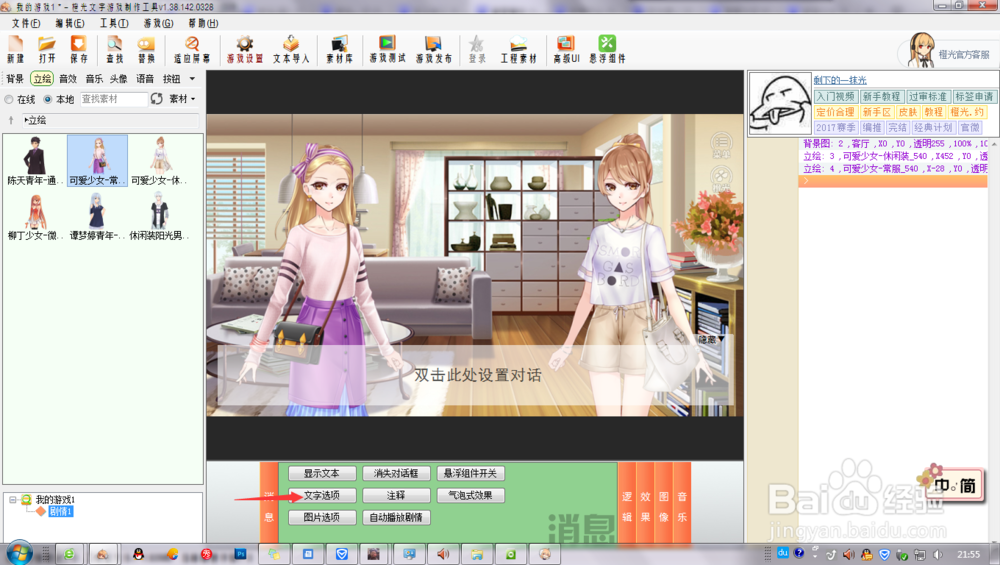Image resolution: width=1000 pixels, height=565 pixels.
Task: Open the 帮助(H) menu
Action: pos(203,23)
